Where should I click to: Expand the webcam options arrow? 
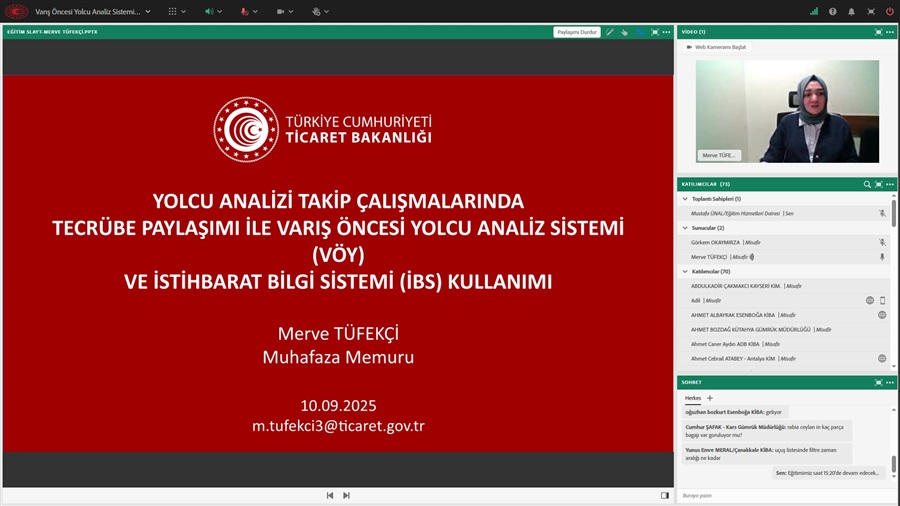click(x=291, y=11)
